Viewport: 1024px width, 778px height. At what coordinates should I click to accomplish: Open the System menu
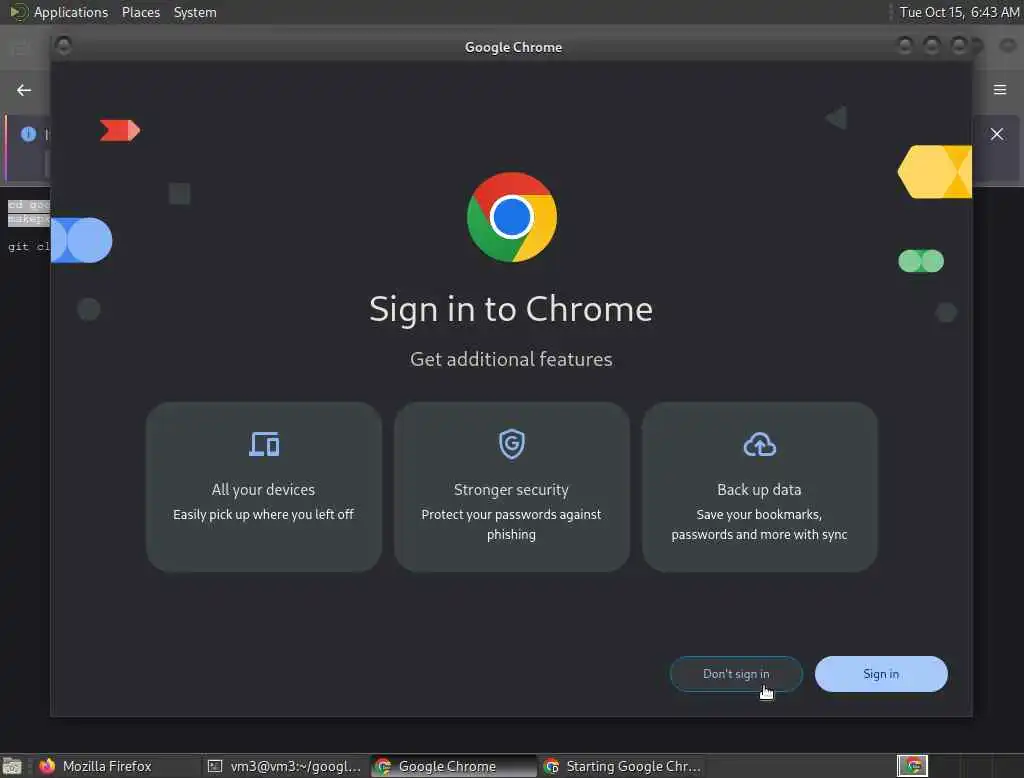[x=195, y=12]
